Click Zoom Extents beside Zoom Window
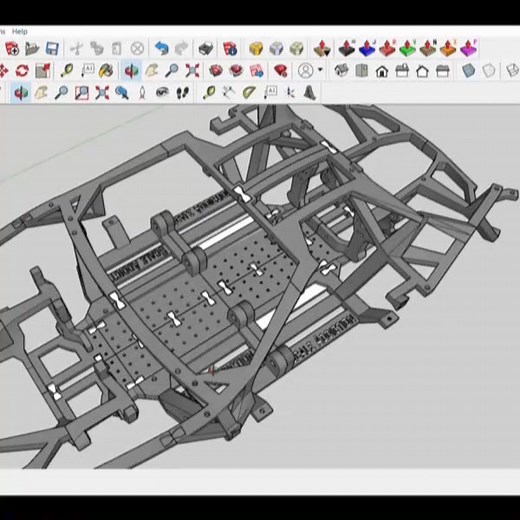This screenshot has height=520, width=520. click(102, 93)
